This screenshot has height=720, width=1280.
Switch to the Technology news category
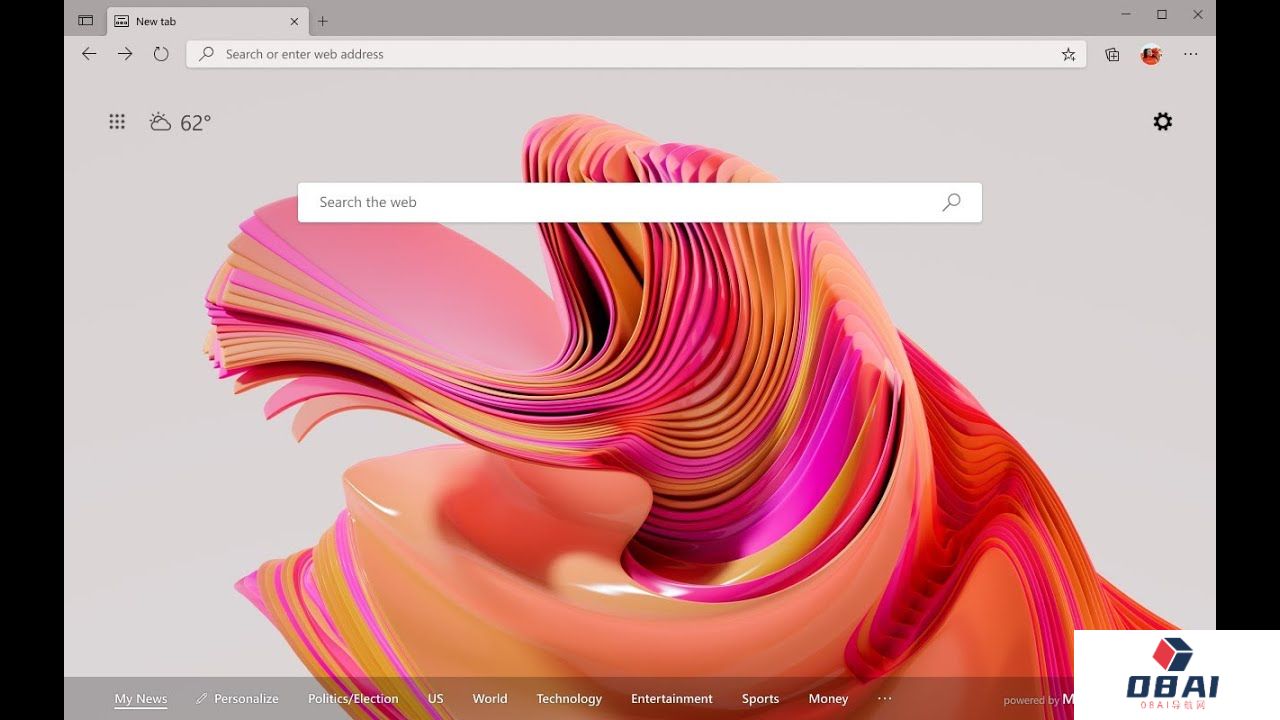pos(569,699)
